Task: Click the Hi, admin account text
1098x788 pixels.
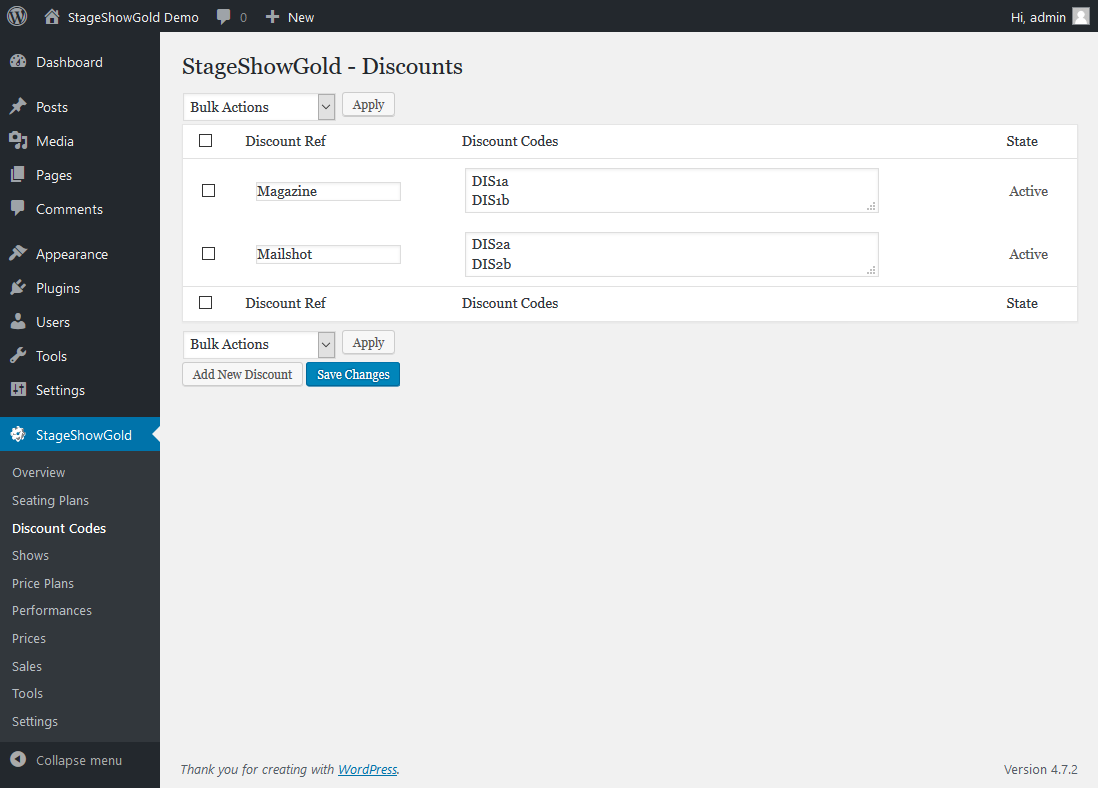Action: (1038, 18)
